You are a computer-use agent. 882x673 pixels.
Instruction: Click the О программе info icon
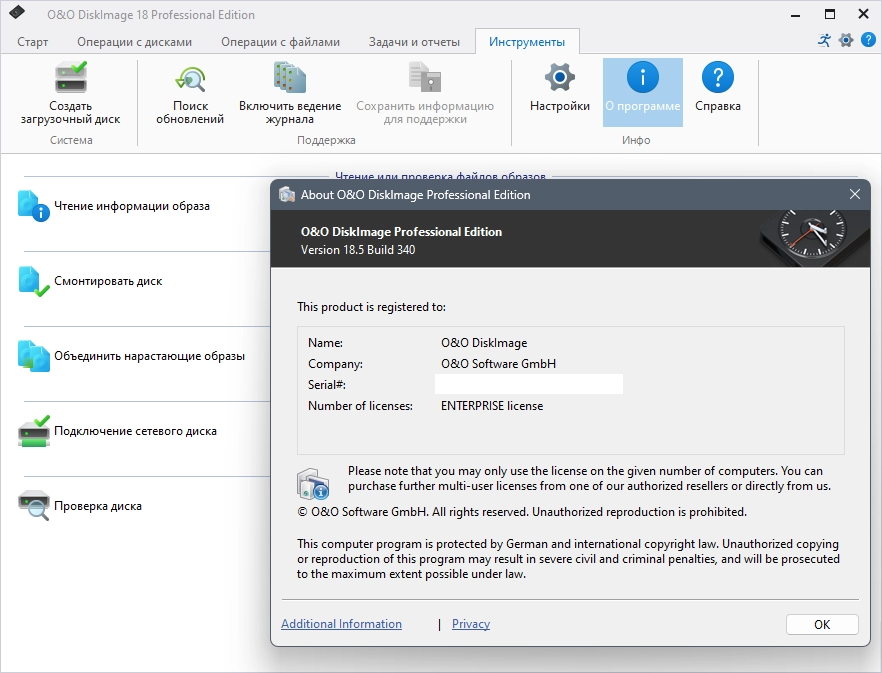pos(642,77)
